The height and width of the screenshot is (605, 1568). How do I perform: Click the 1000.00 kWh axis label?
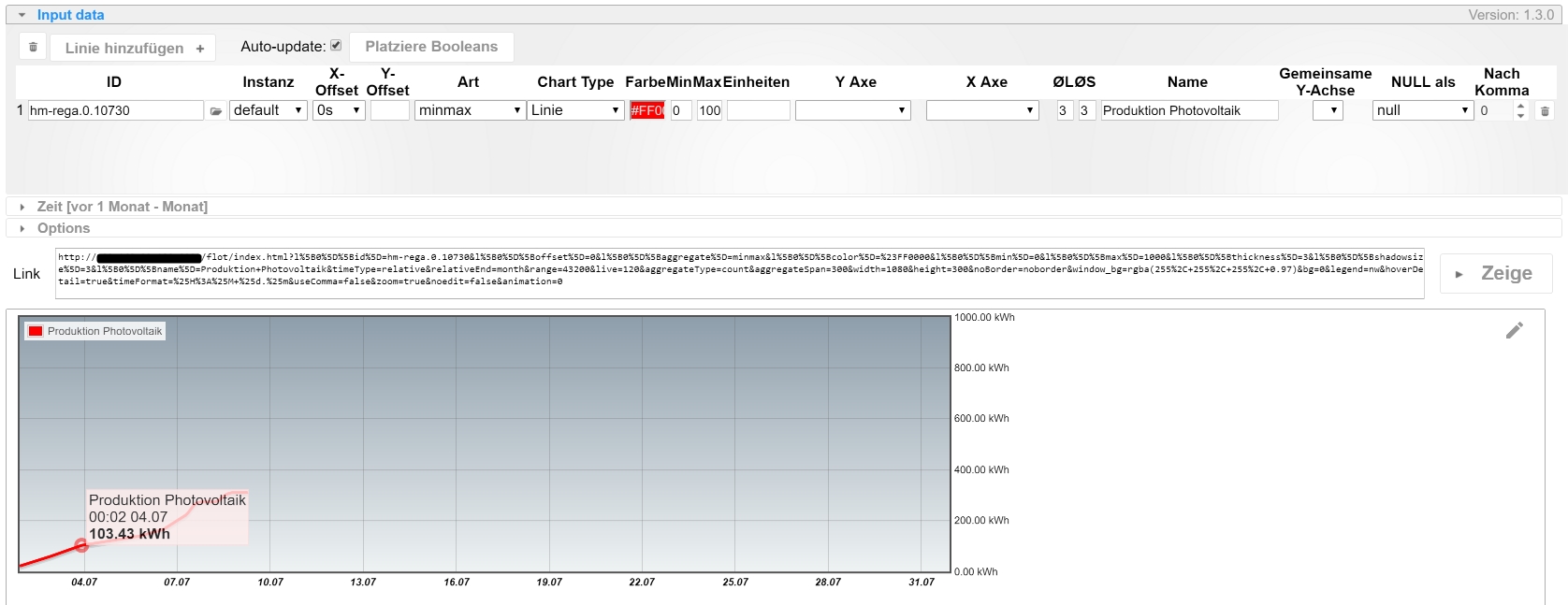click(984, 318)
